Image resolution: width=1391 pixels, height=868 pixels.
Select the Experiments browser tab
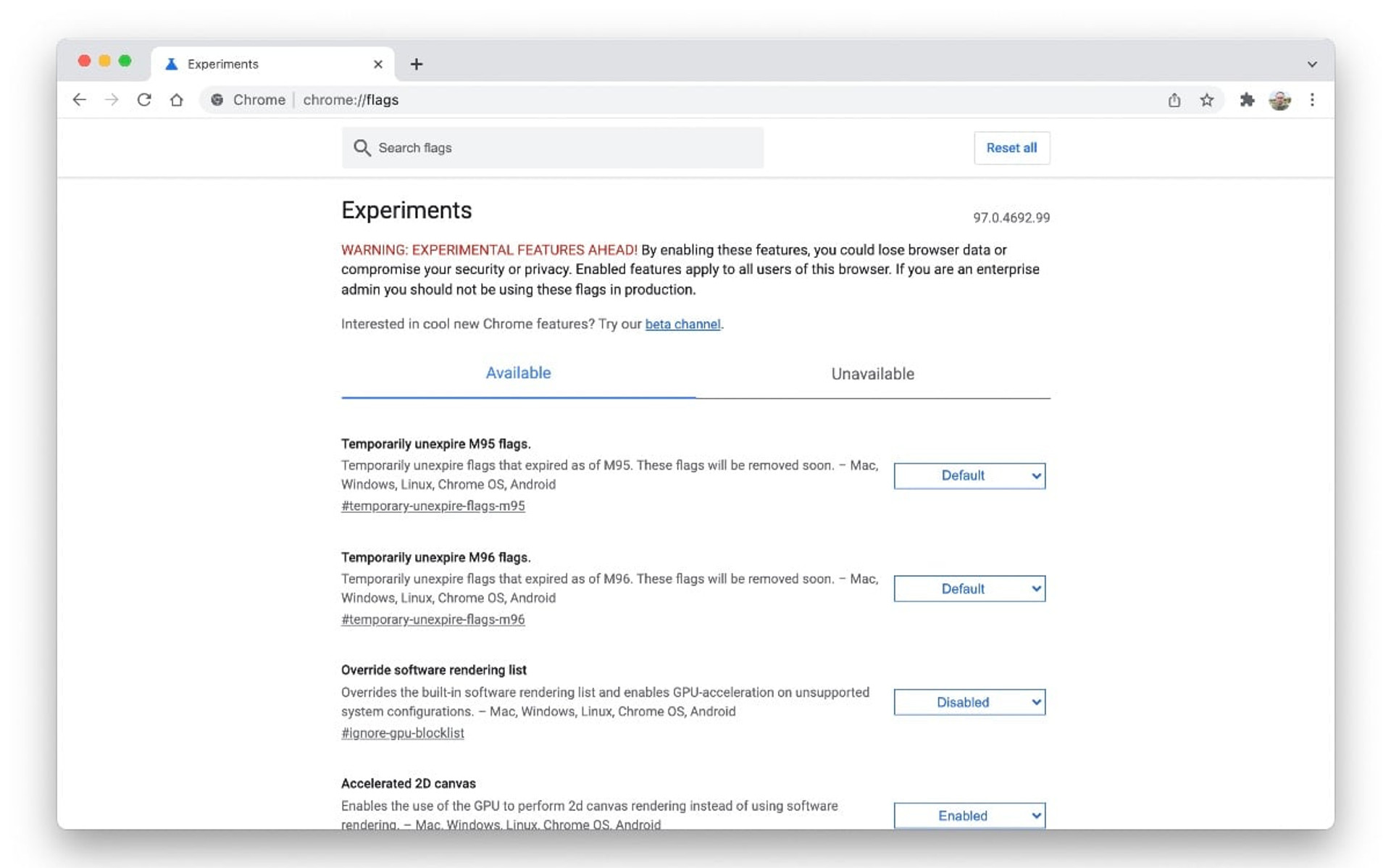pyautogui.click(x=273, y=64)
